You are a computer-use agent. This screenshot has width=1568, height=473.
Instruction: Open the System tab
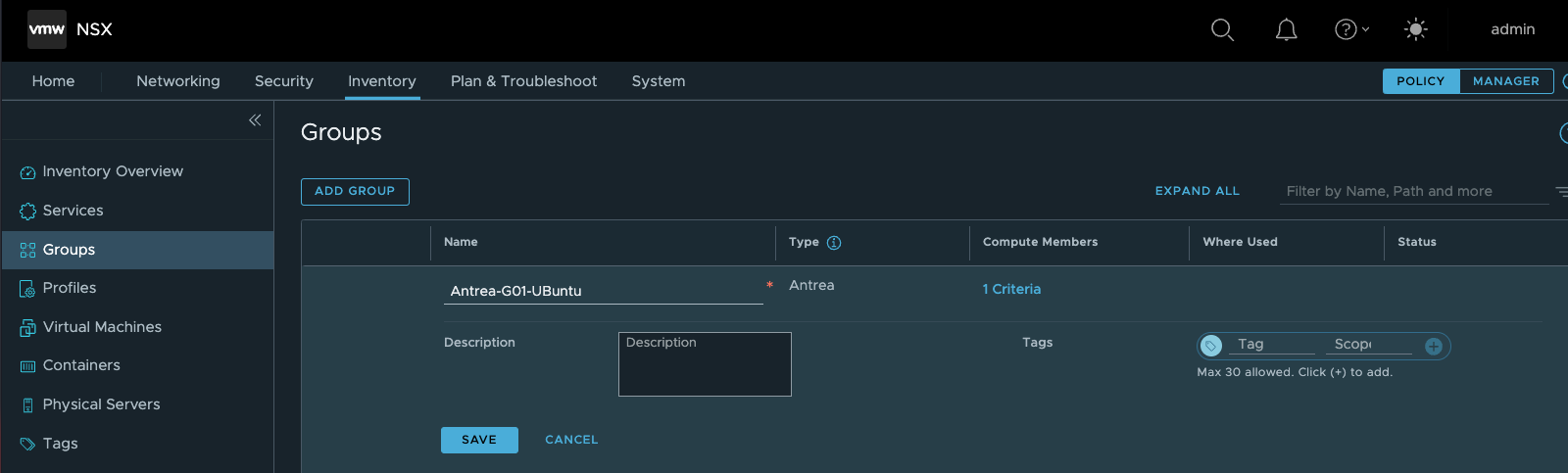659,81
